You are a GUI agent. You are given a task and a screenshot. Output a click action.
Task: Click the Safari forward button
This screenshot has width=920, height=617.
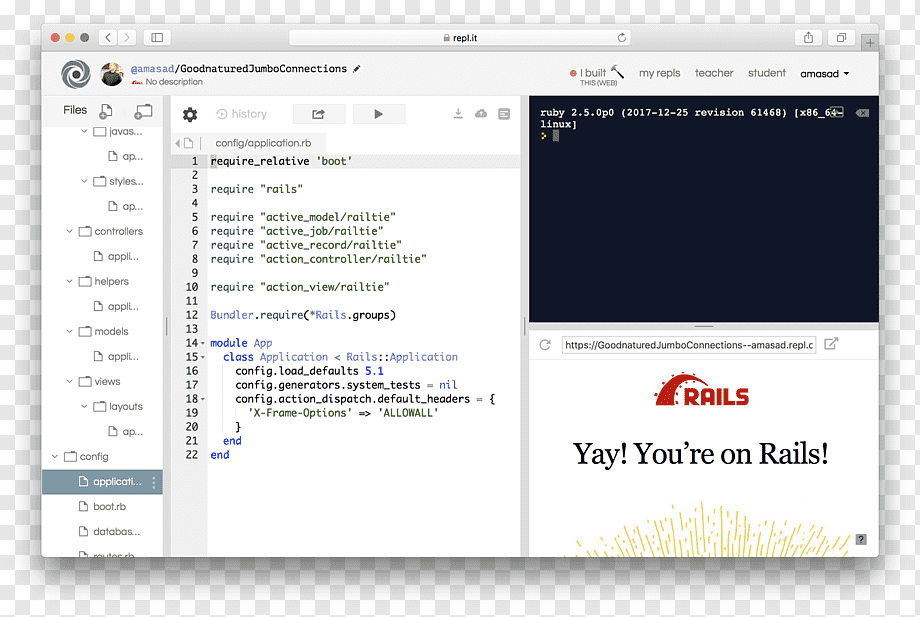pyautogui.click(x=127, y=38)
